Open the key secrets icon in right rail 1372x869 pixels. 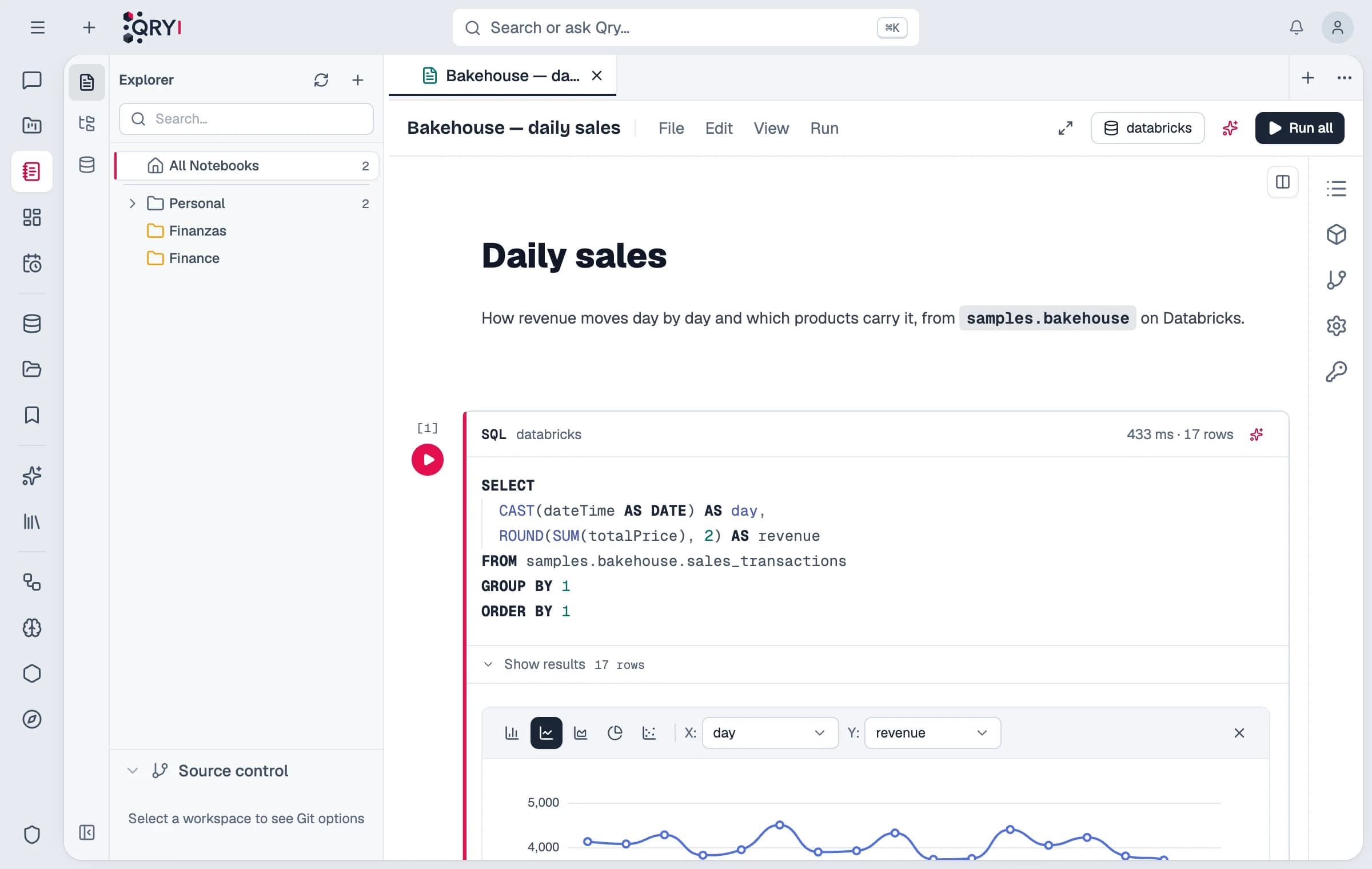click(1337, 372)
